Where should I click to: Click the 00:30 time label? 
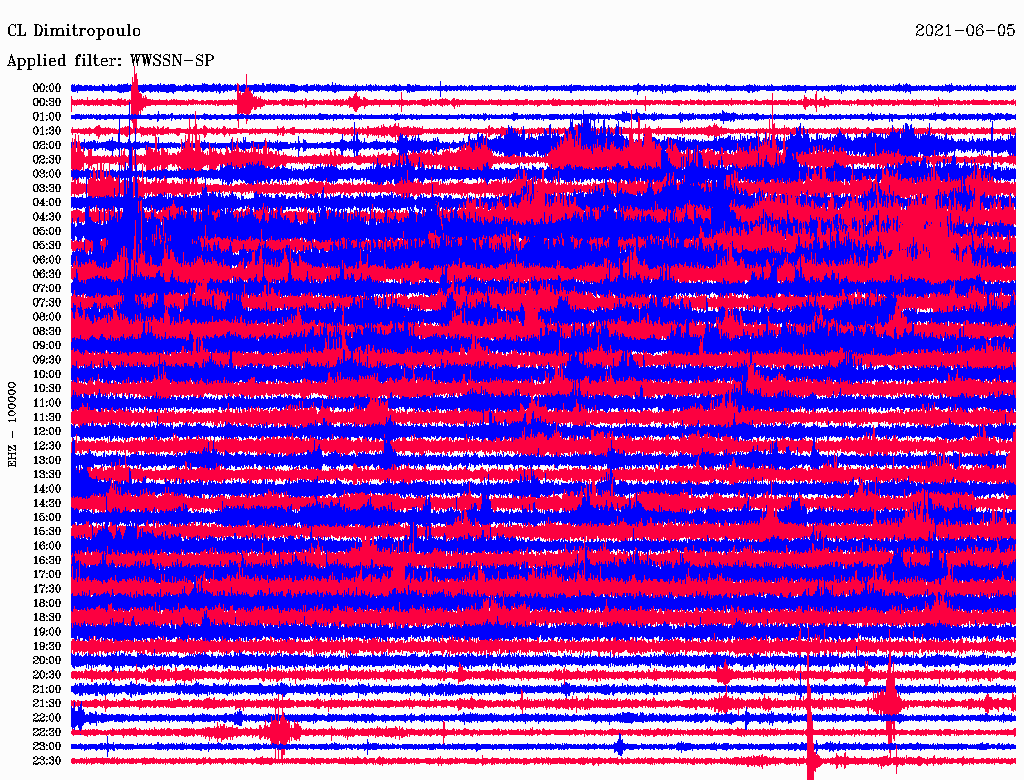click(x=47, y=102)
